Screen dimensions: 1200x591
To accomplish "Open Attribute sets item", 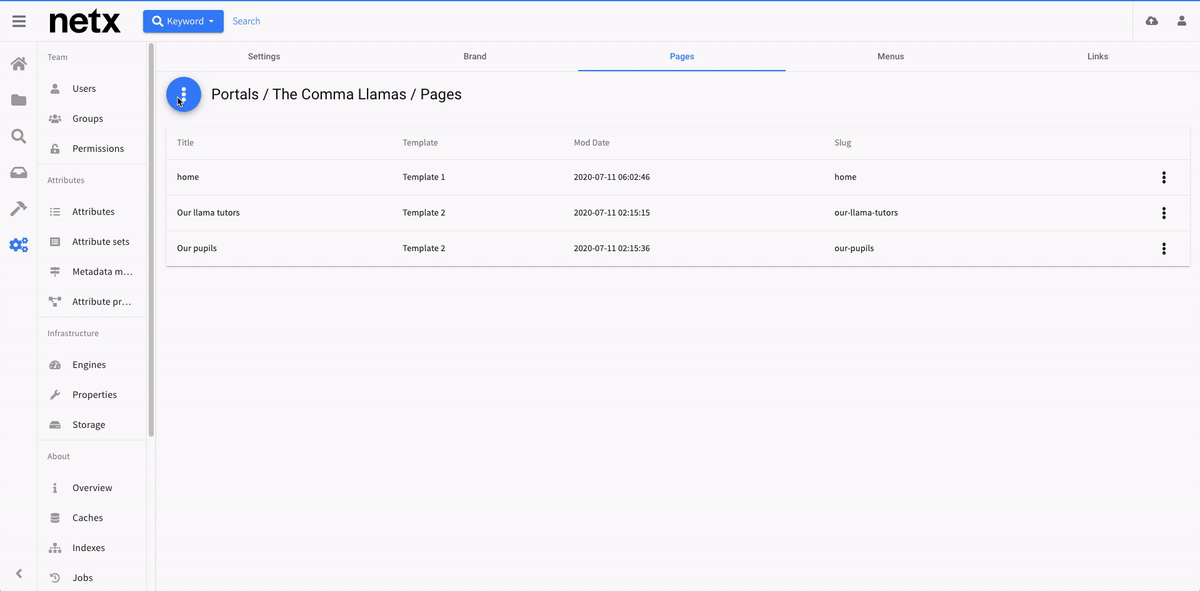I will coord(92,242).
